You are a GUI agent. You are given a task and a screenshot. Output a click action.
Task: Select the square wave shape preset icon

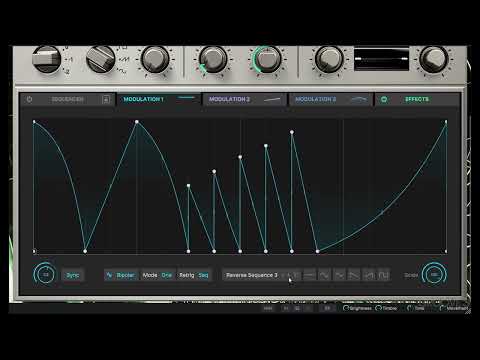pos(384,275)
